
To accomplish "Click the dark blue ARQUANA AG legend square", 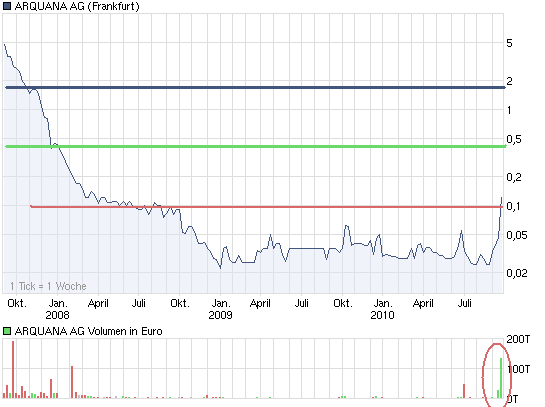I will 7,6.
